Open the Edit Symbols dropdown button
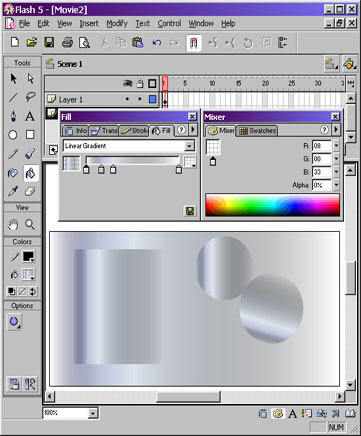 (x=349, y=64)
